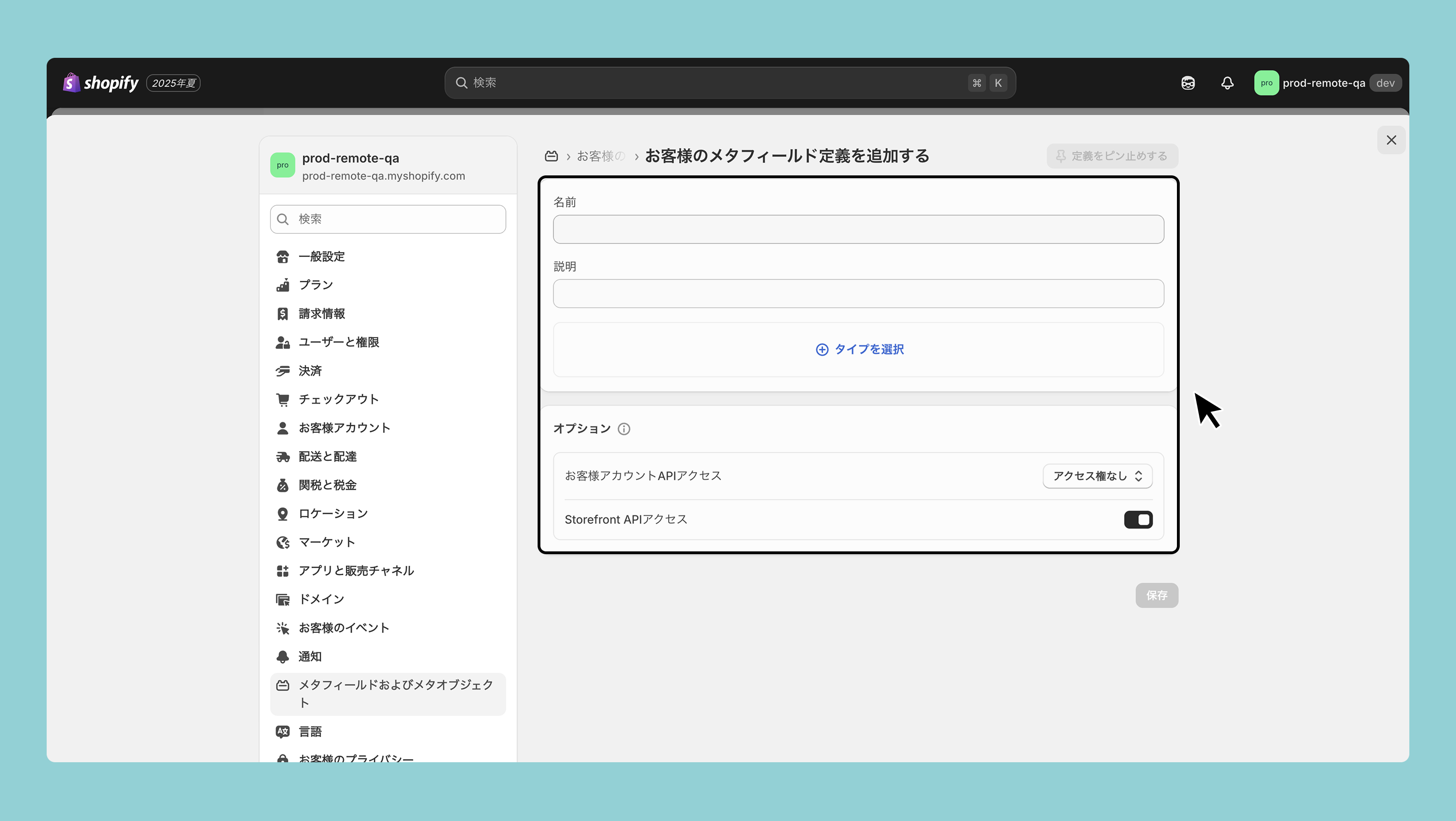Click the settings sidebar 検索 search field
Viewport: 1456px width, 821px height.
[388, 219]
